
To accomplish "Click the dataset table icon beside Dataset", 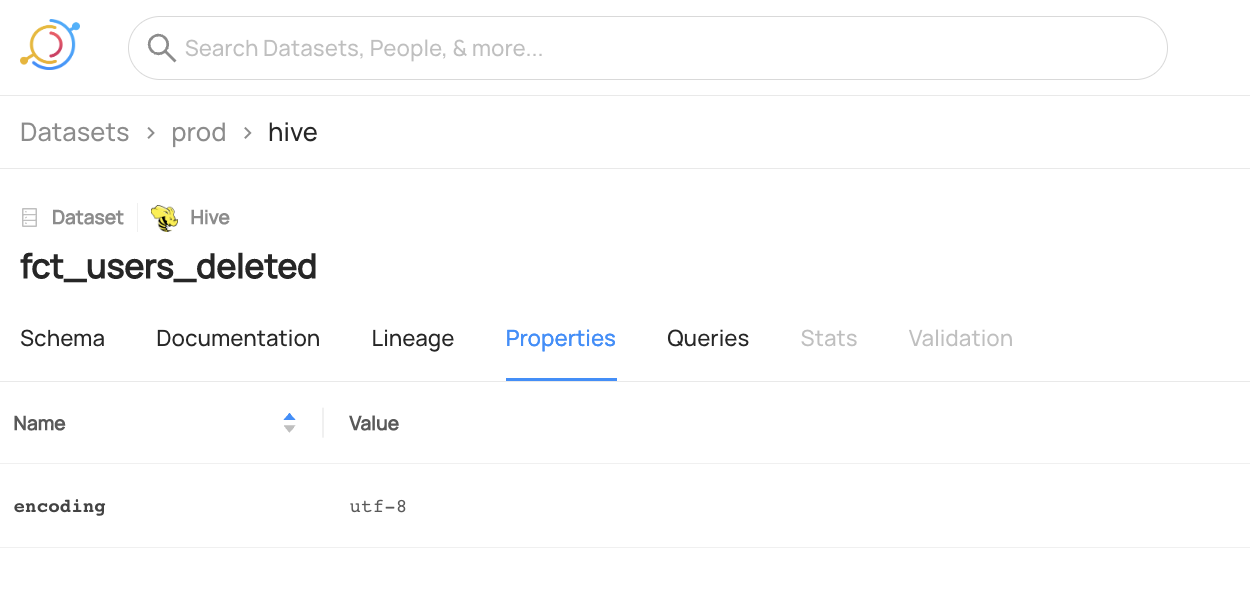I will (28, 216).
